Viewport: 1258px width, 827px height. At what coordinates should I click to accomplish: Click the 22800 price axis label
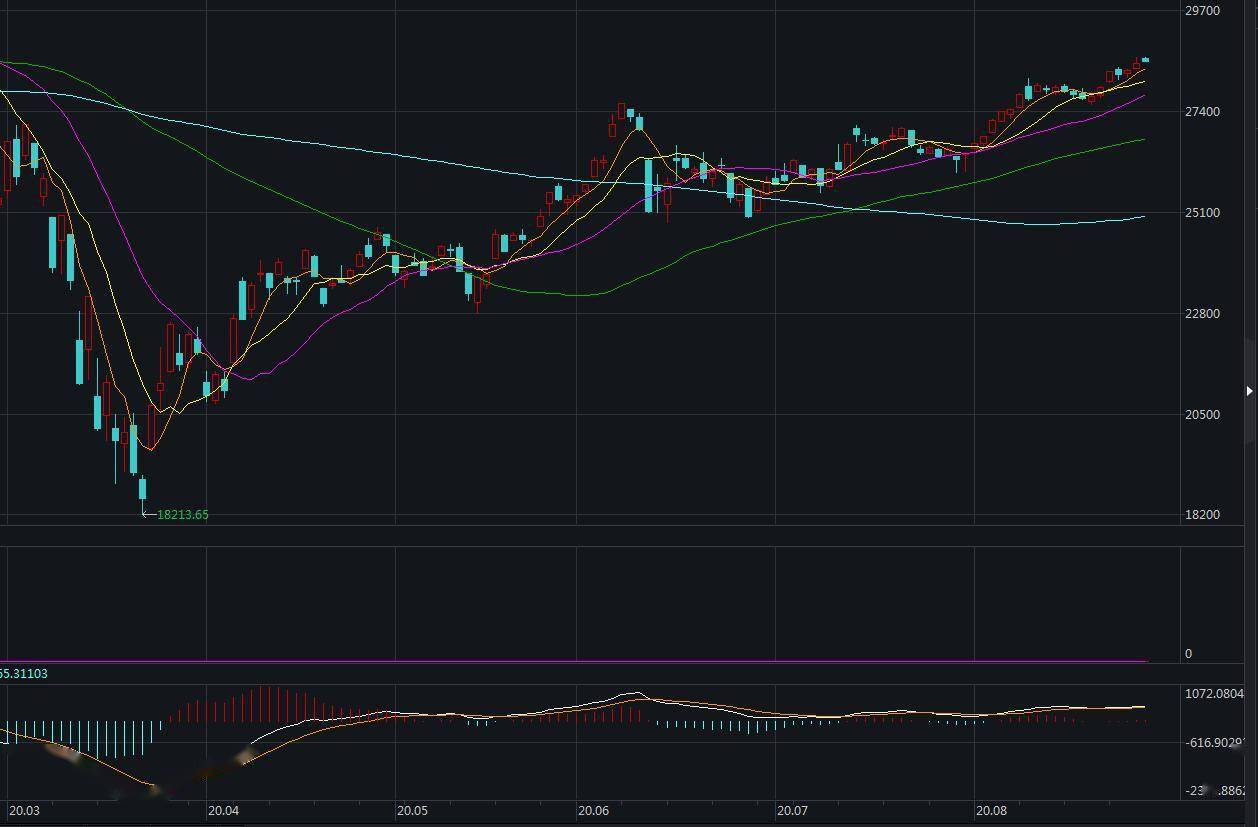pyautogui.click(x=1202, y=313)
